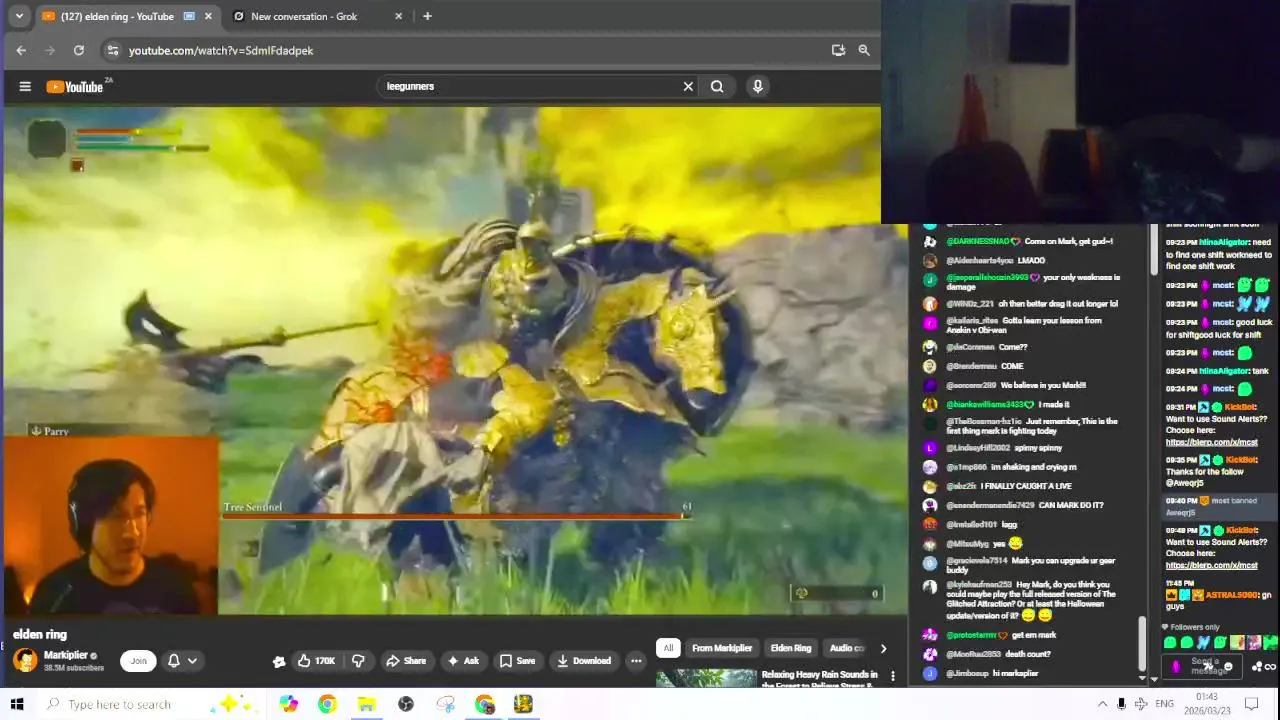Click the video player to pause playback
Image resolution: width=1280 pixels, height=720 pixels.
tap(455, 360)
